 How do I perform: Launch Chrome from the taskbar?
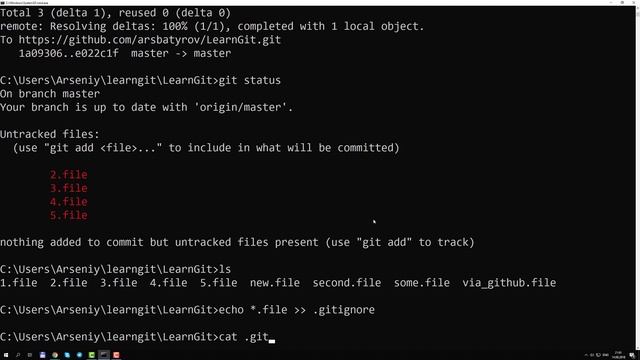[55, 355]
